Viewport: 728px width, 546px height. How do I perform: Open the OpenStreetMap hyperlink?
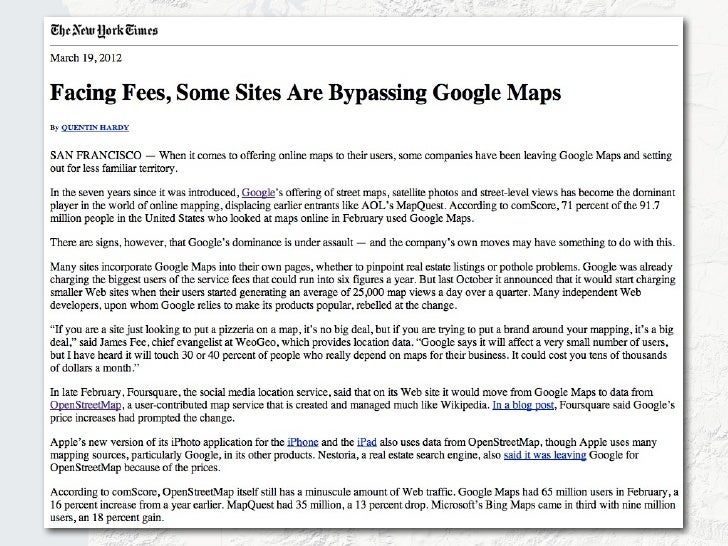point(85,405)
